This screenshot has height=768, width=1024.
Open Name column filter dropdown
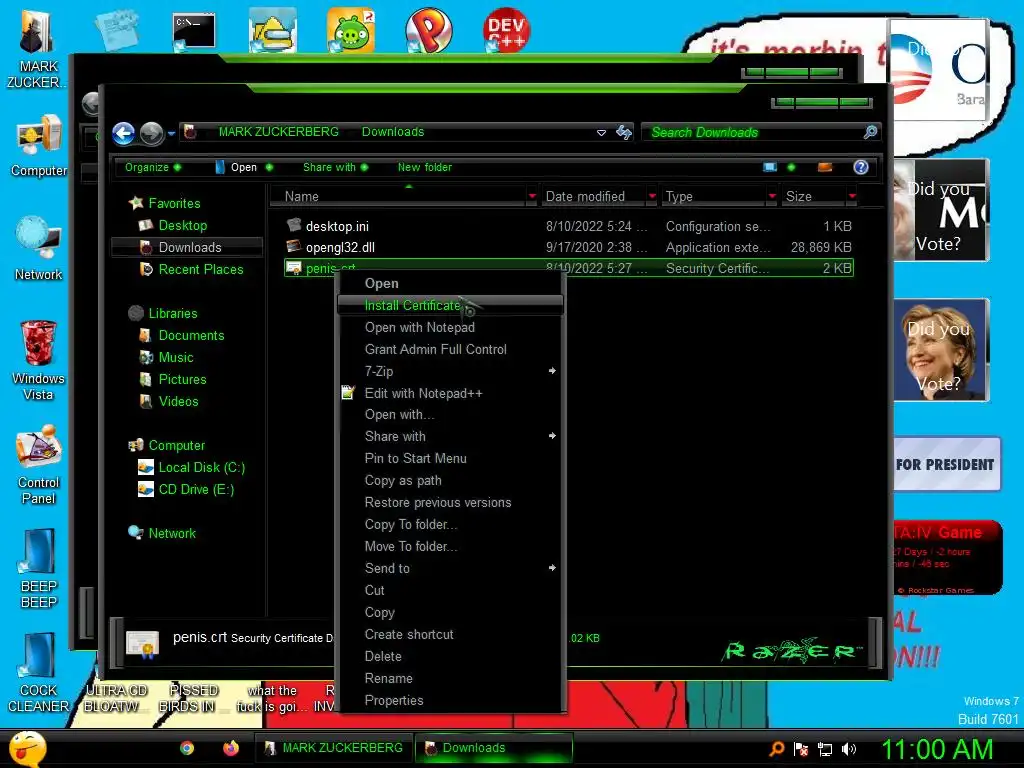pyautogui.click(x=532, y=196)
